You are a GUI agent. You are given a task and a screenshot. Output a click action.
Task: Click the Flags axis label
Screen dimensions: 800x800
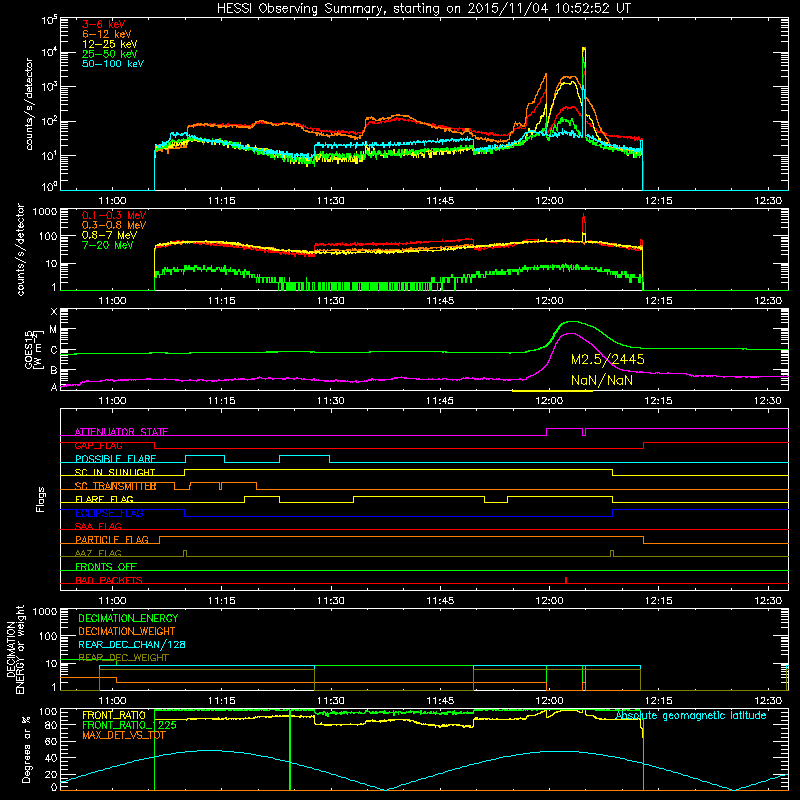pos(40,499)
